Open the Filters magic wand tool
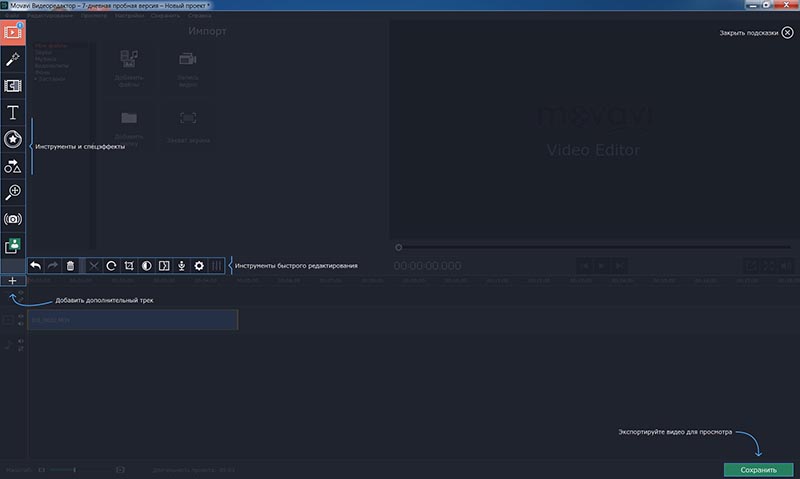The image size is (800, 479). point(13,59)
